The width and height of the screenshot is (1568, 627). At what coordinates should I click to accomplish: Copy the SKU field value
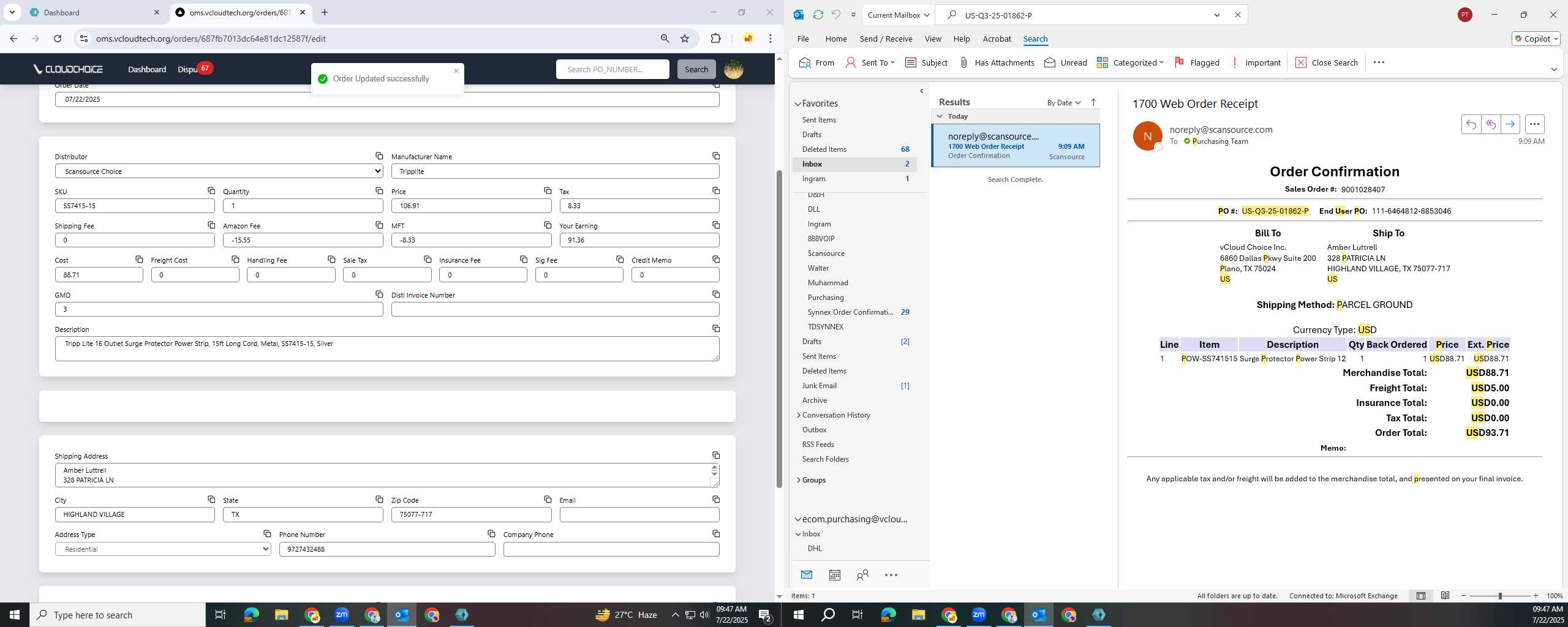tap(211, 191)
